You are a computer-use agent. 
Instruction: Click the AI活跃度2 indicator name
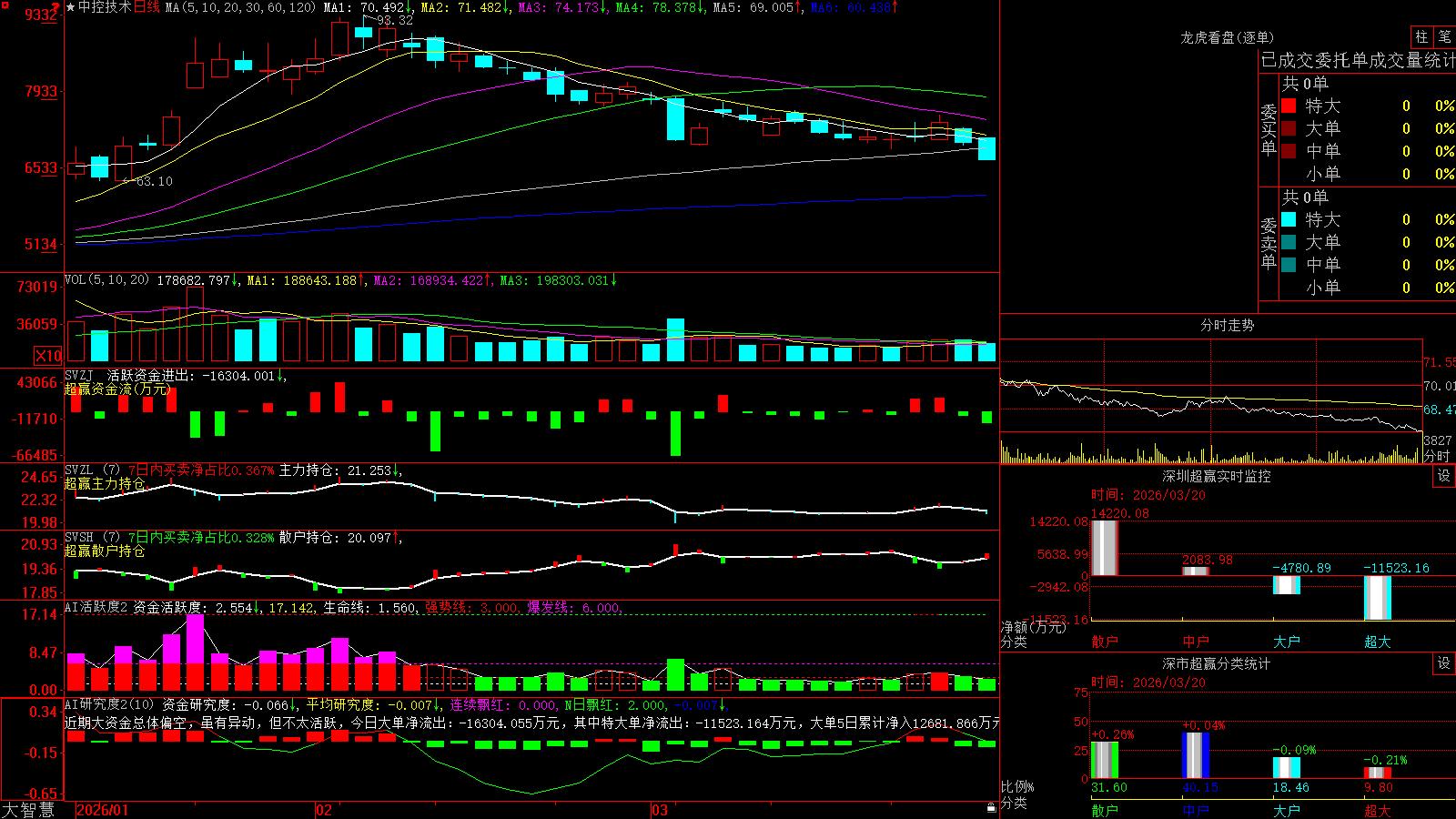96,607
